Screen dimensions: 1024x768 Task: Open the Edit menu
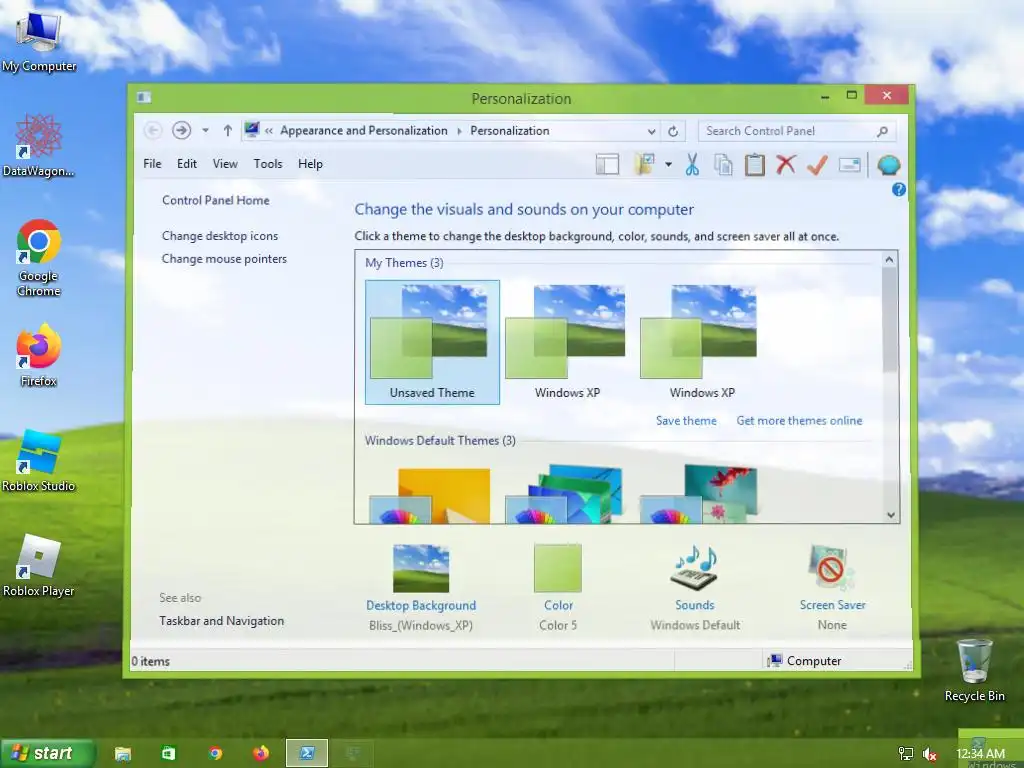pos(187,164)
